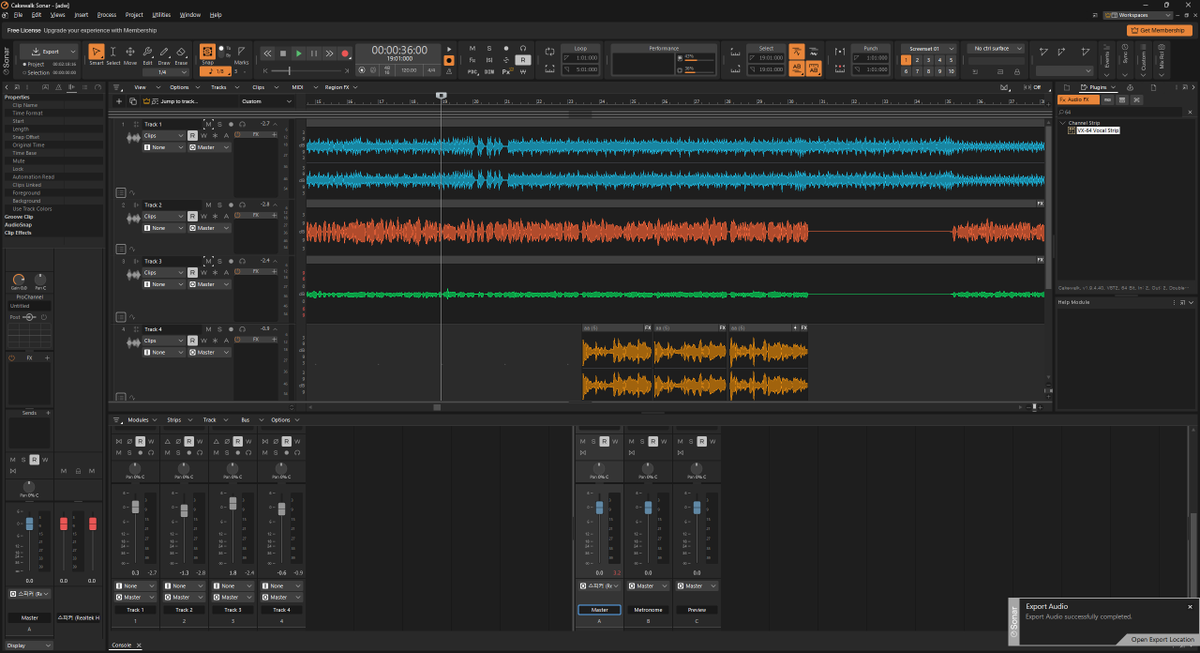This screenshot has width=1200, height=653.
Task: Click Get Membership button
Action: point(1160,30)
